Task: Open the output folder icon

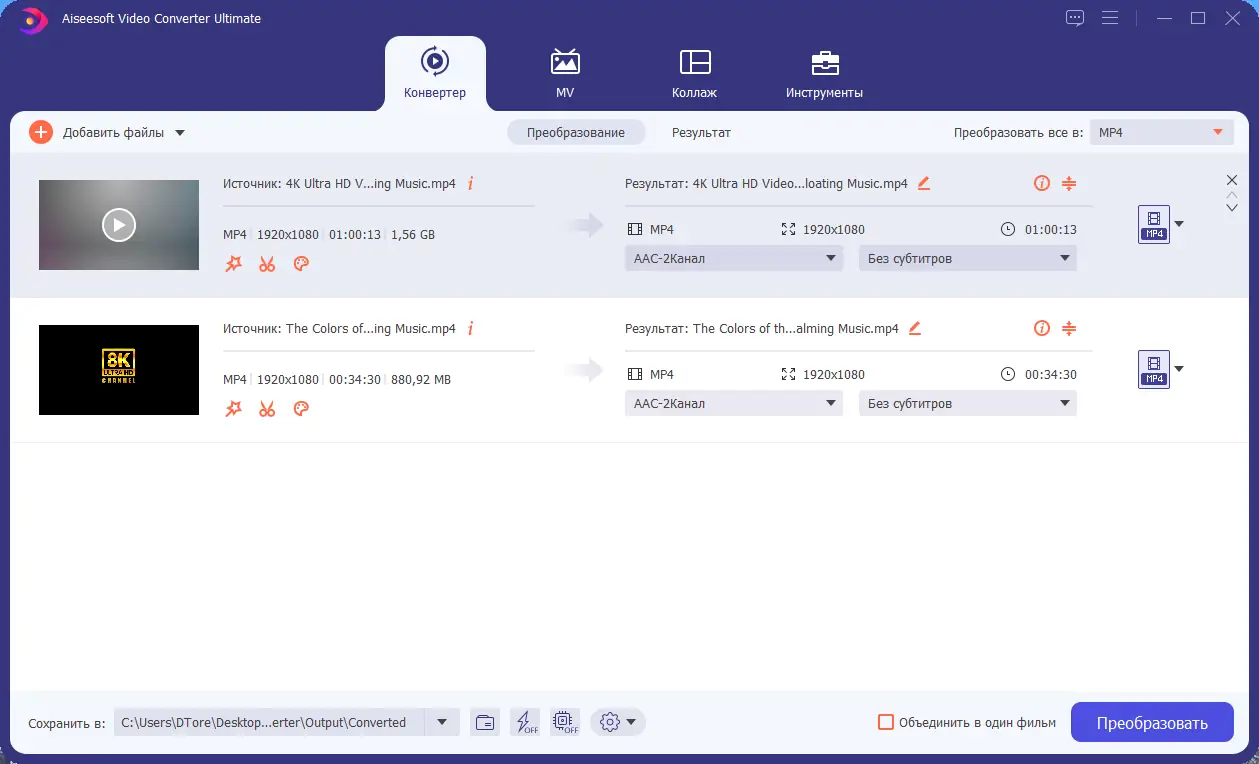Action: click(x=485, y=722)
